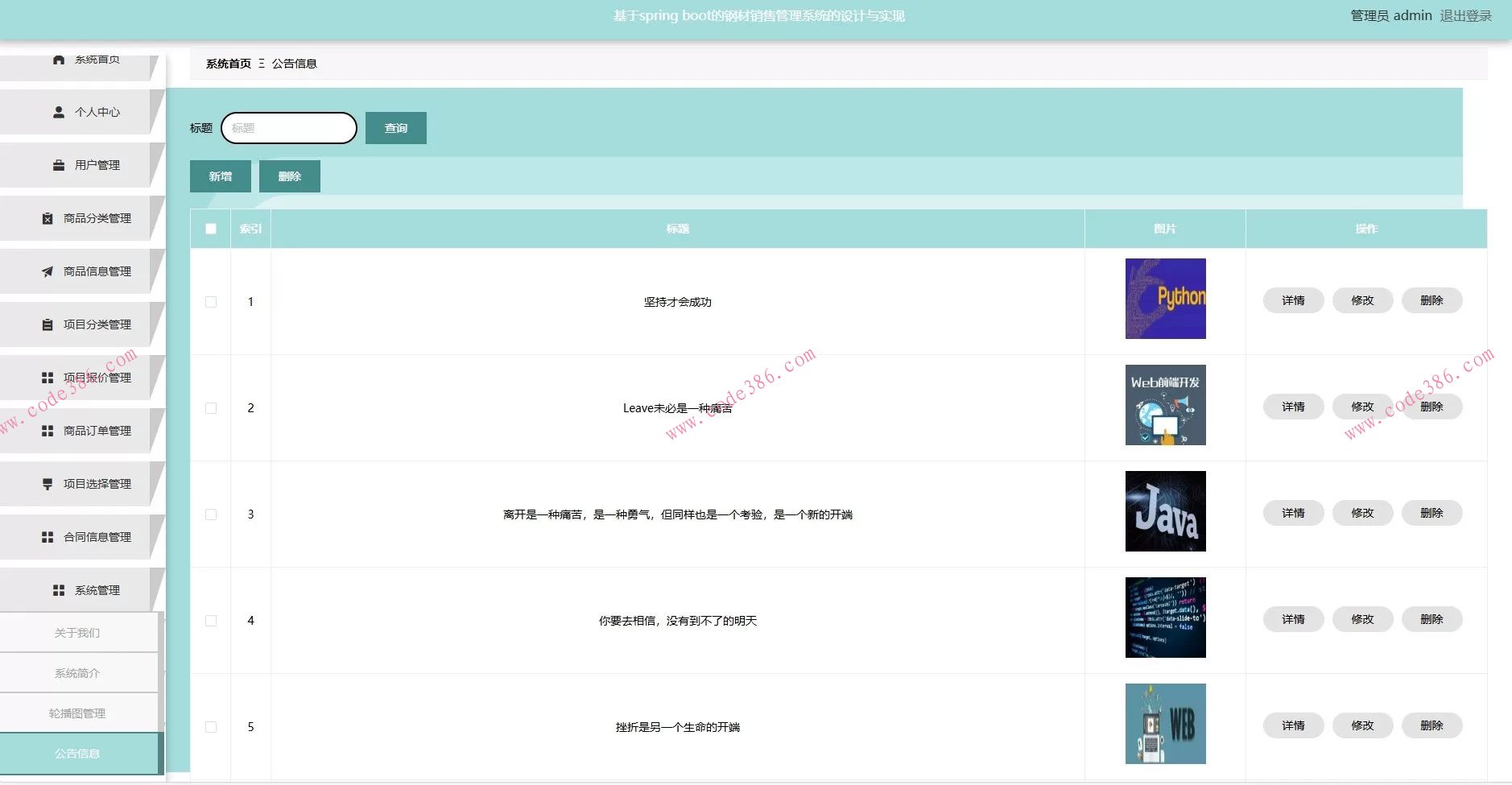Click 修改 for 坚持才会成功
The width and height of the screenshot is (1512, 785).
click(x=1363, y=300)
